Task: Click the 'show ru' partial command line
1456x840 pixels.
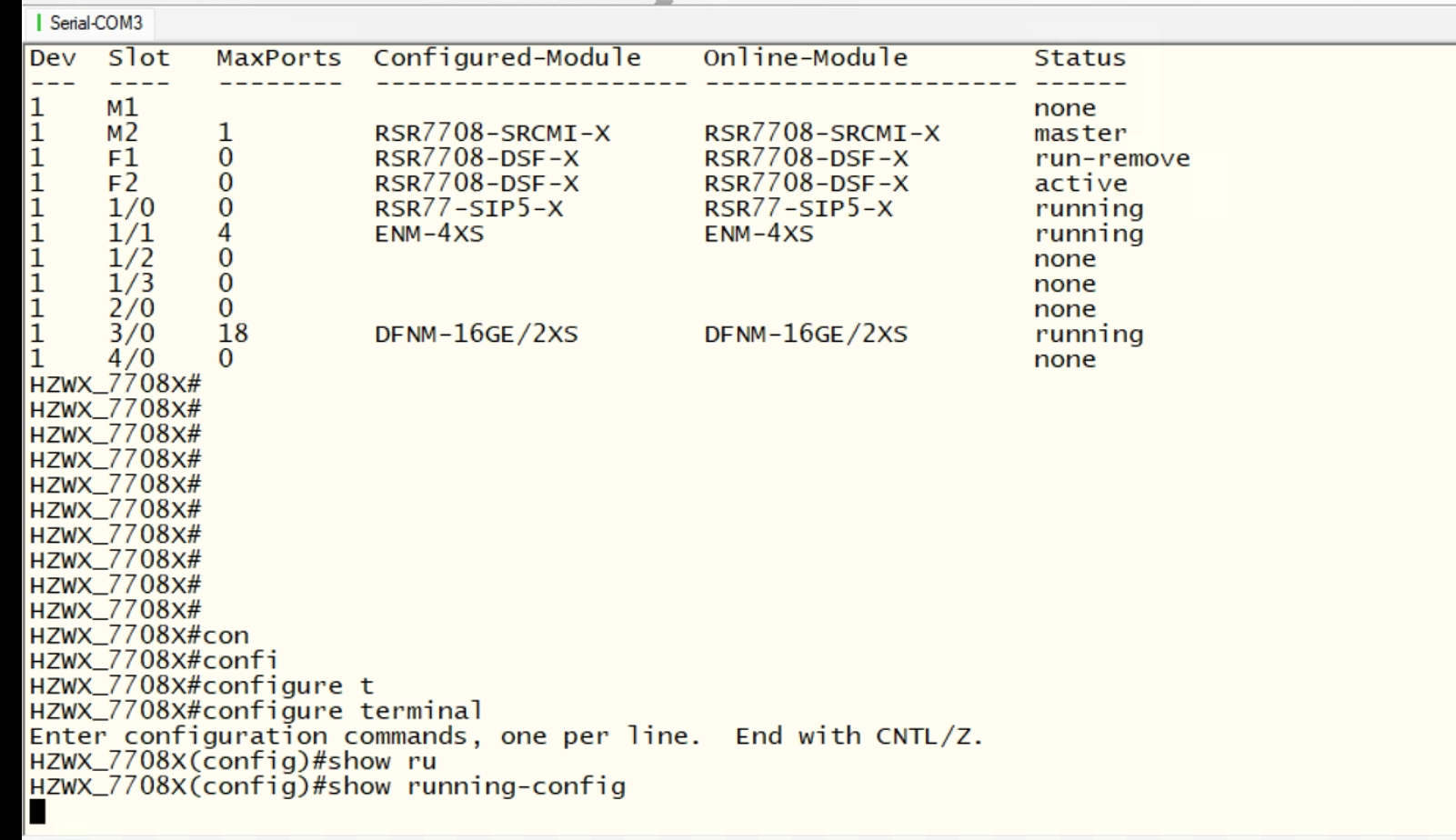Action: 233,761
